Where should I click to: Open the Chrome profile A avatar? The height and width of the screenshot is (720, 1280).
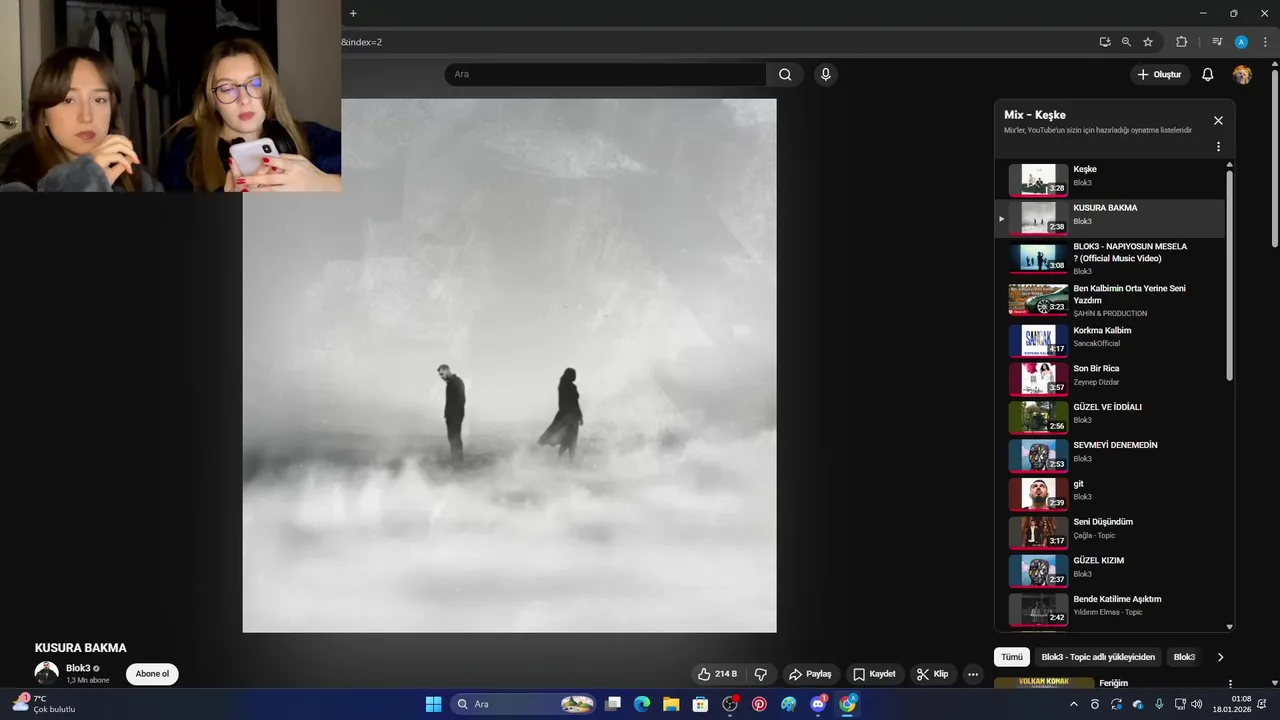[x=1241, y=42]
